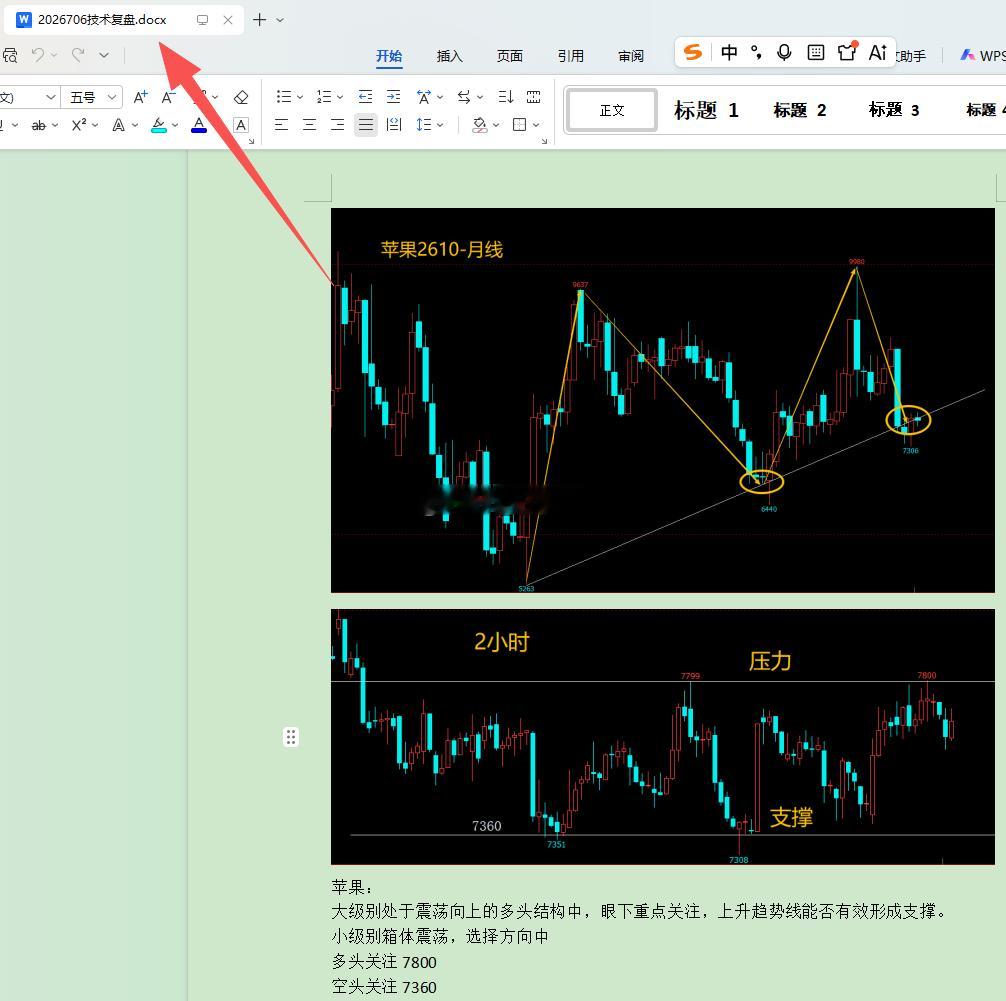
Task: Switch to 页面 ribbon tab
Action: click(x=509, y=56)
